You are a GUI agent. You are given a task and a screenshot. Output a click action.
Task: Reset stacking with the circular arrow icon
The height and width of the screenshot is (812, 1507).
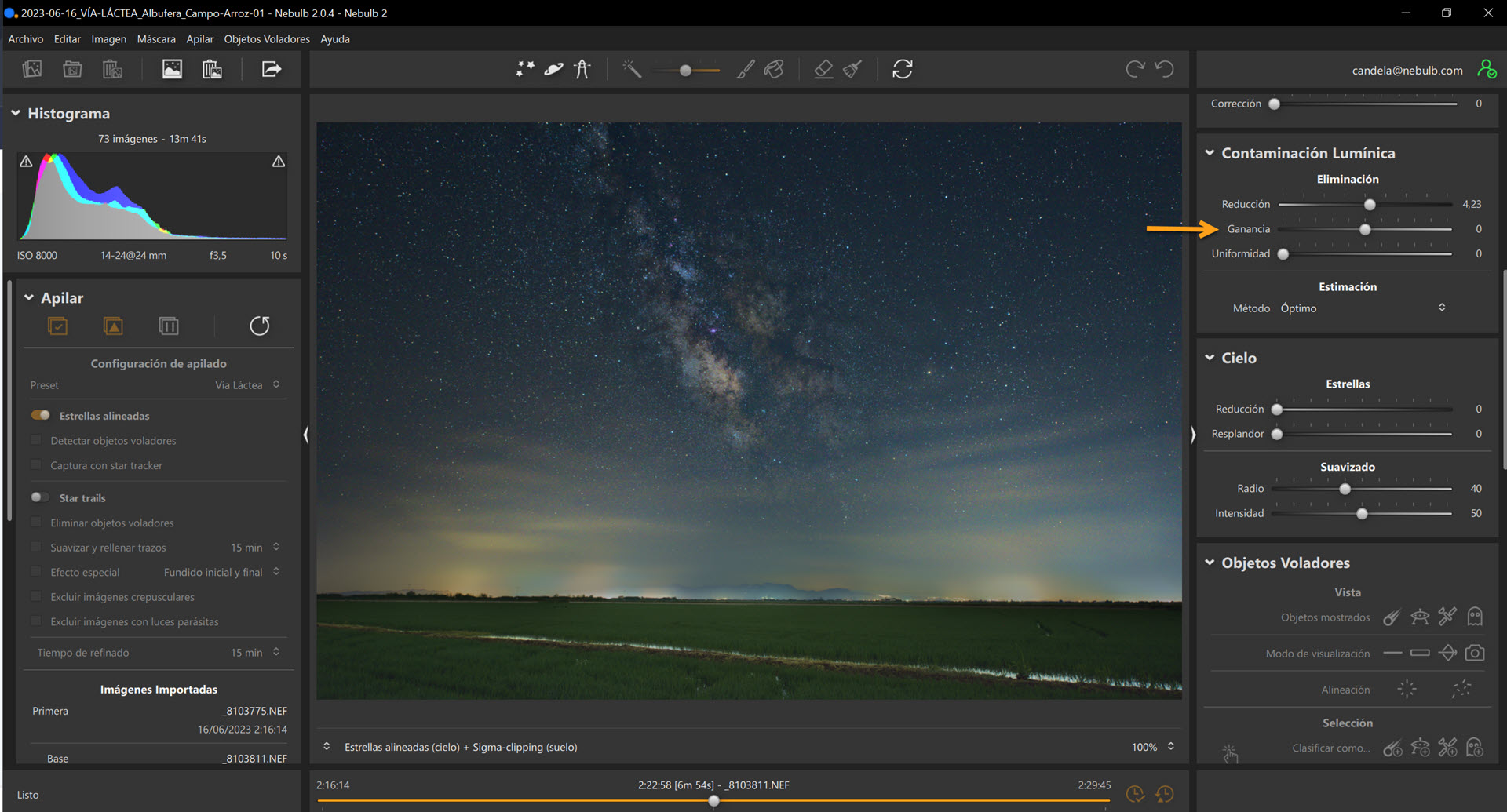point(260,326)
